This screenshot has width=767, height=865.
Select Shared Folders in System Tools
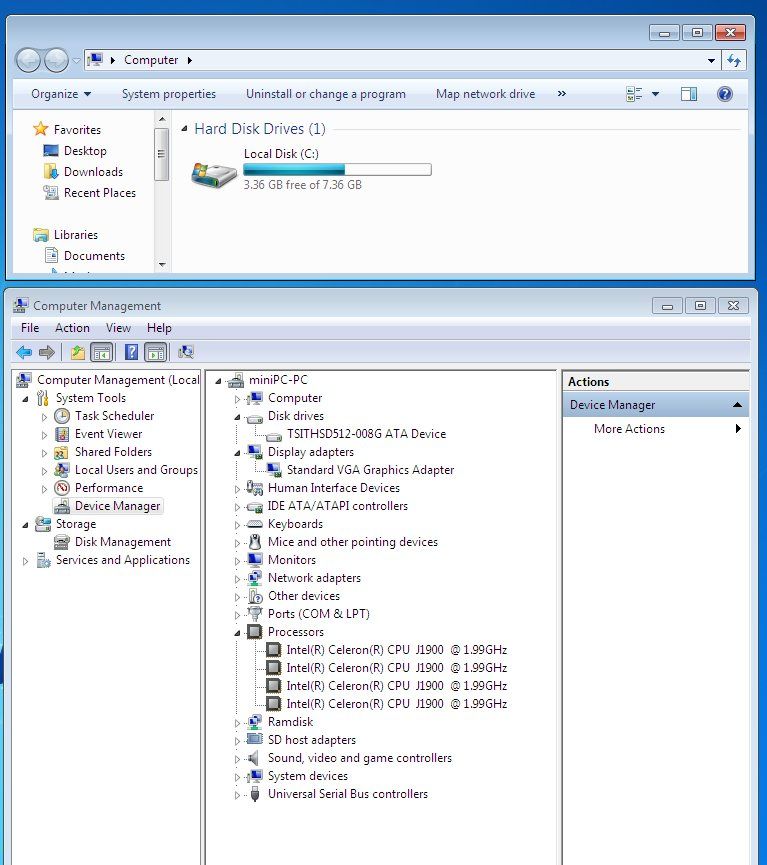113,452
